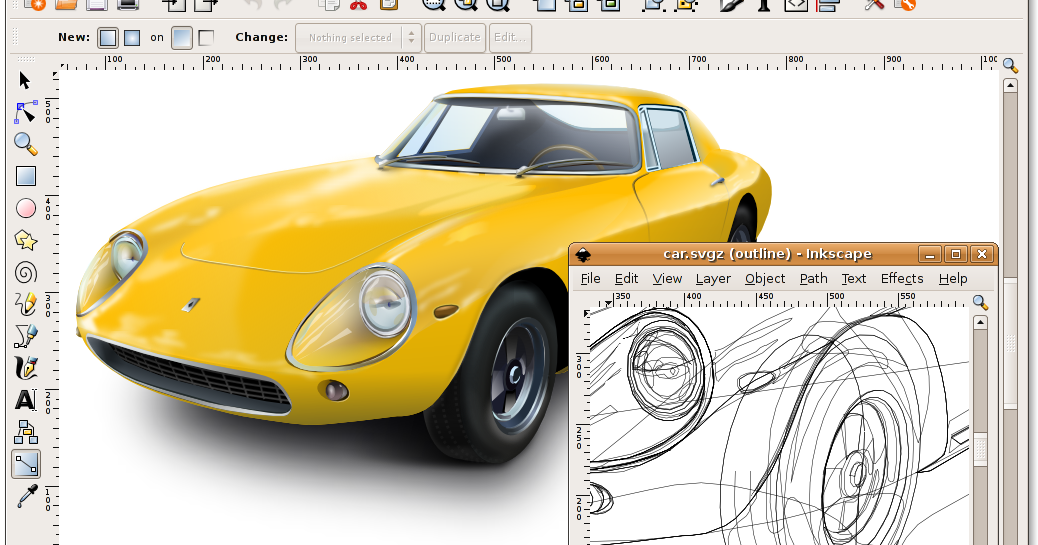Open the Fill and Stroke dialog icon

pos(731,5)
